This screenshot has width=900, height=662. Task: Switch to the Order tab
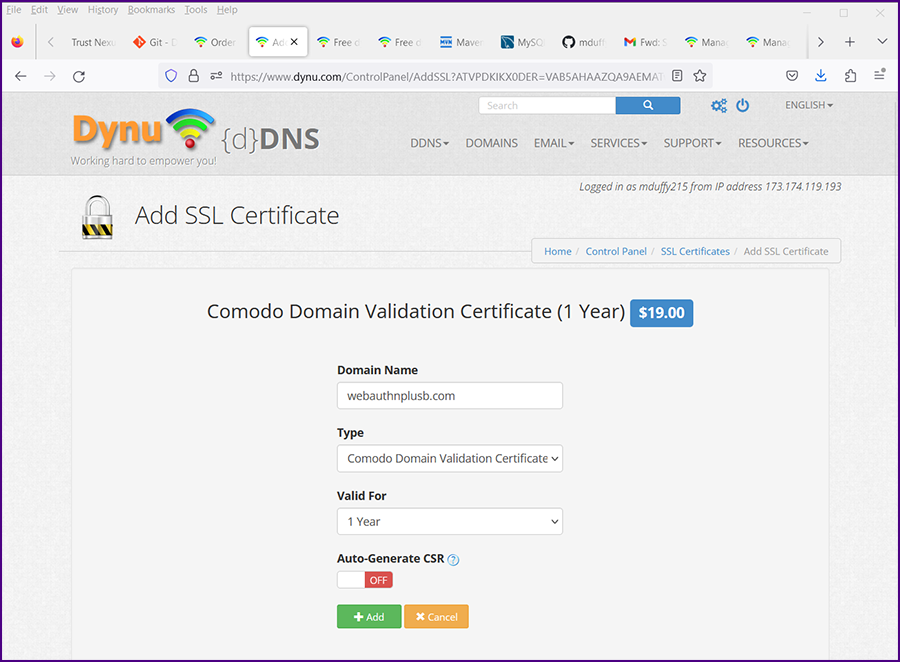tap(216, 42)
